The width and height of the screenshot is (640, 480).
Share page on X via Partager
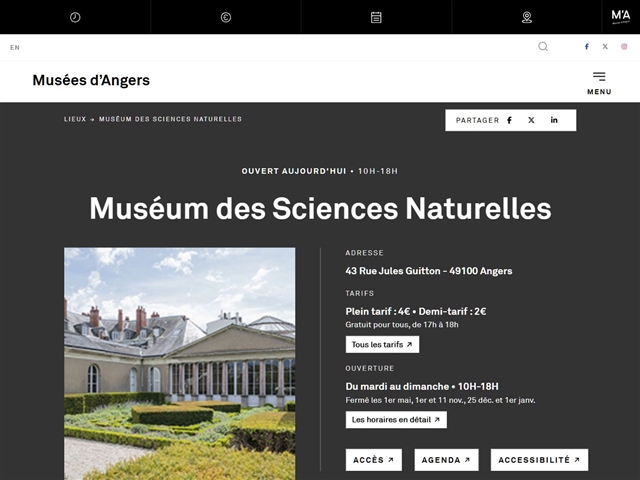pyautogui.click(x=531, y=120)
